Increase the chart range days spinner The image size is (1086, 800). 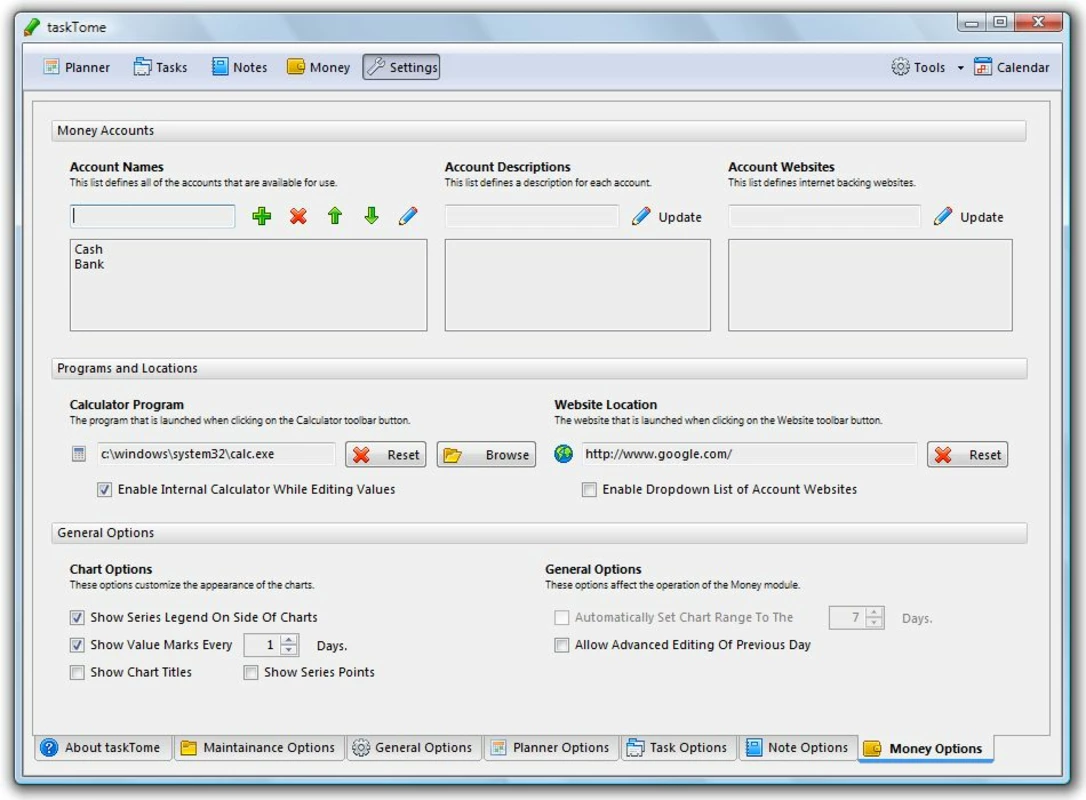click(x=875, y=612)
